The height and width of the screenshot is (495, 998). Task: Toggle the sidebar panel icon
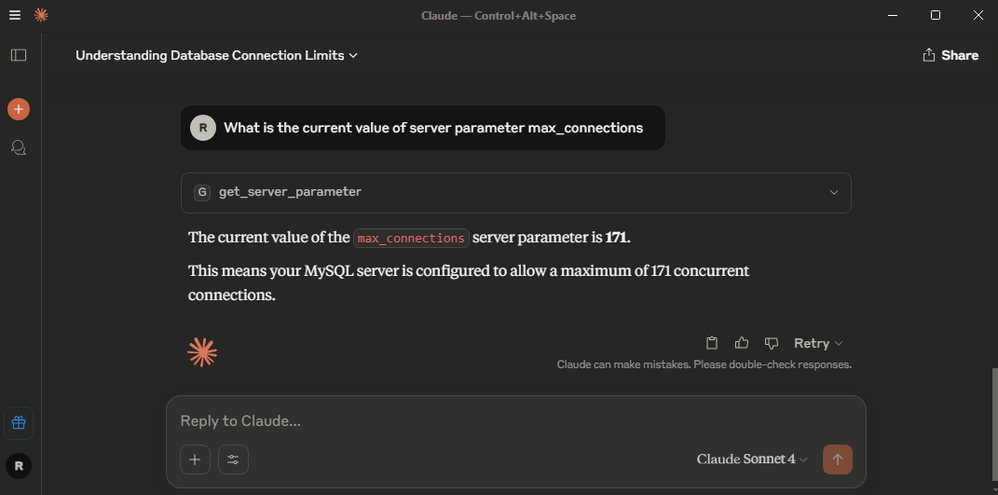tap(18, 55)
